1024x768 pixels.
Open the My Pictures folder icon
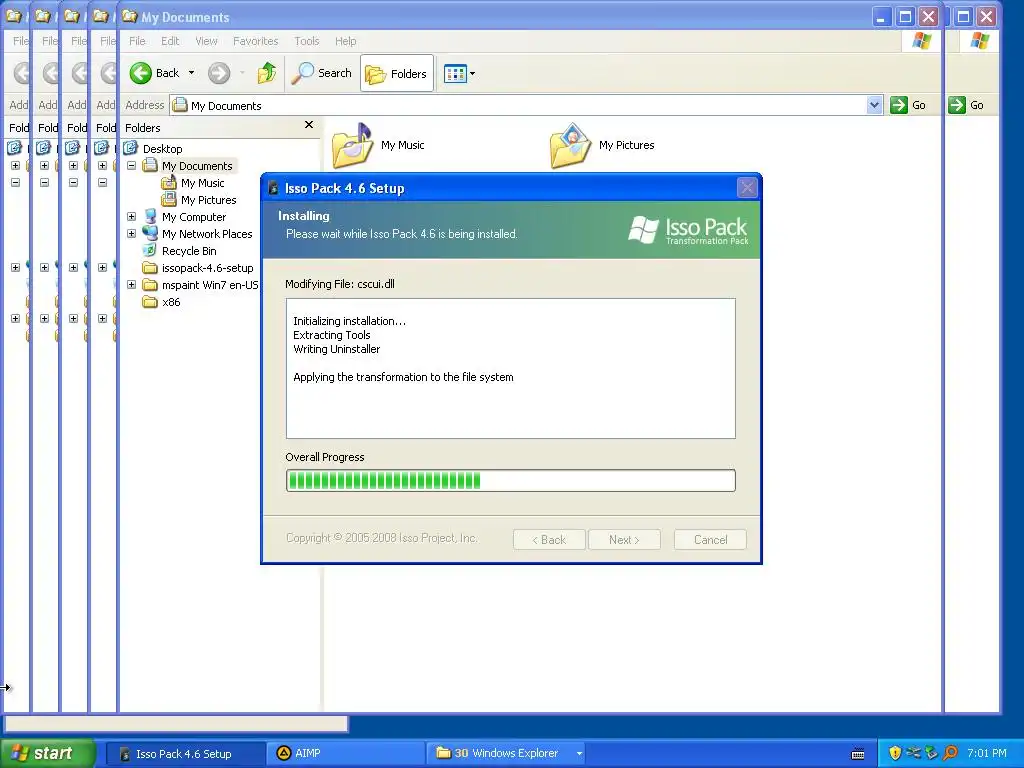(x=570, y=146)
